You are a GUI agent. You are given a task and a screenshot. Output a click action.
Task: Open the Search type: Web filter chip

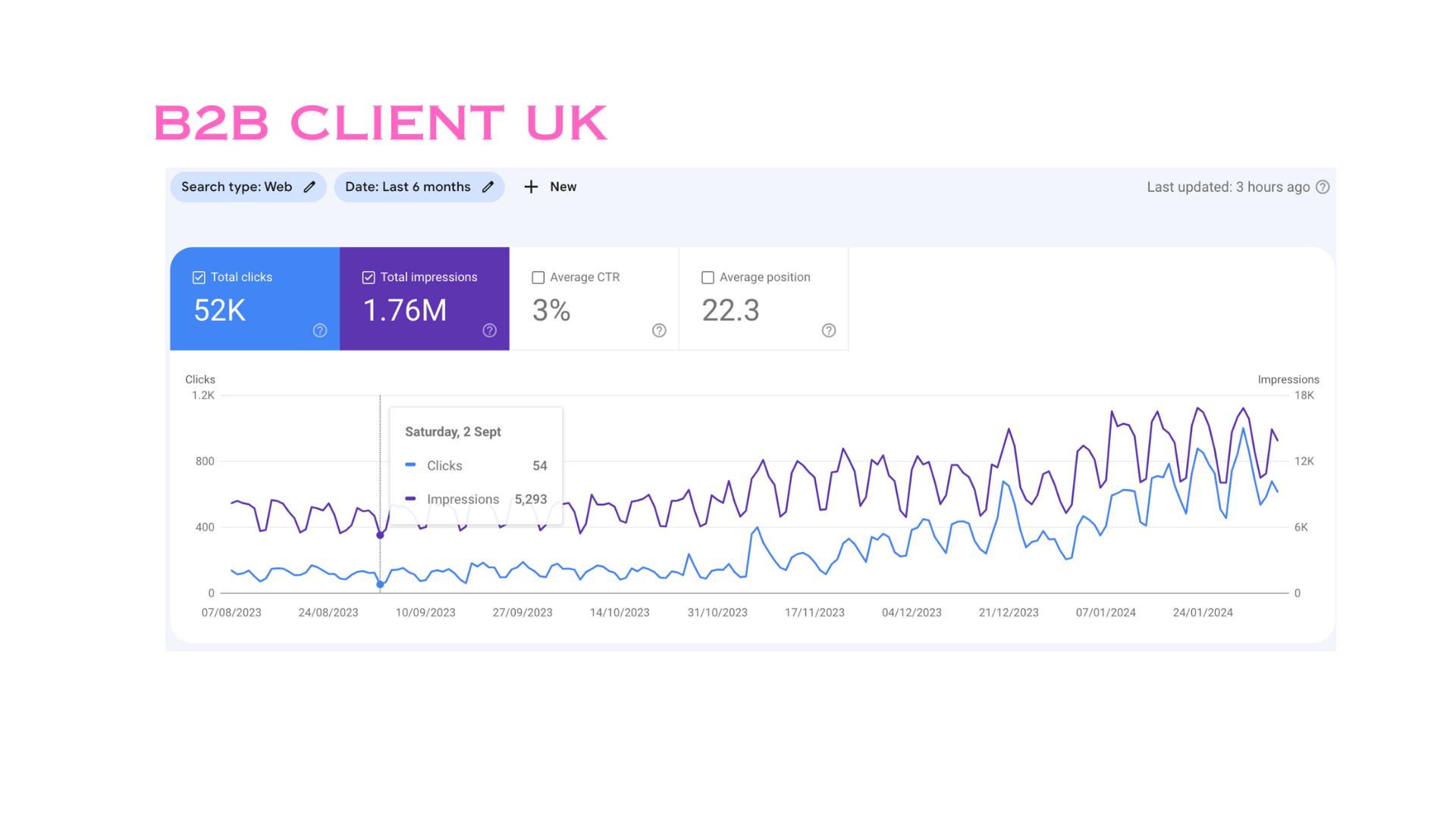(x=237, y=187)
